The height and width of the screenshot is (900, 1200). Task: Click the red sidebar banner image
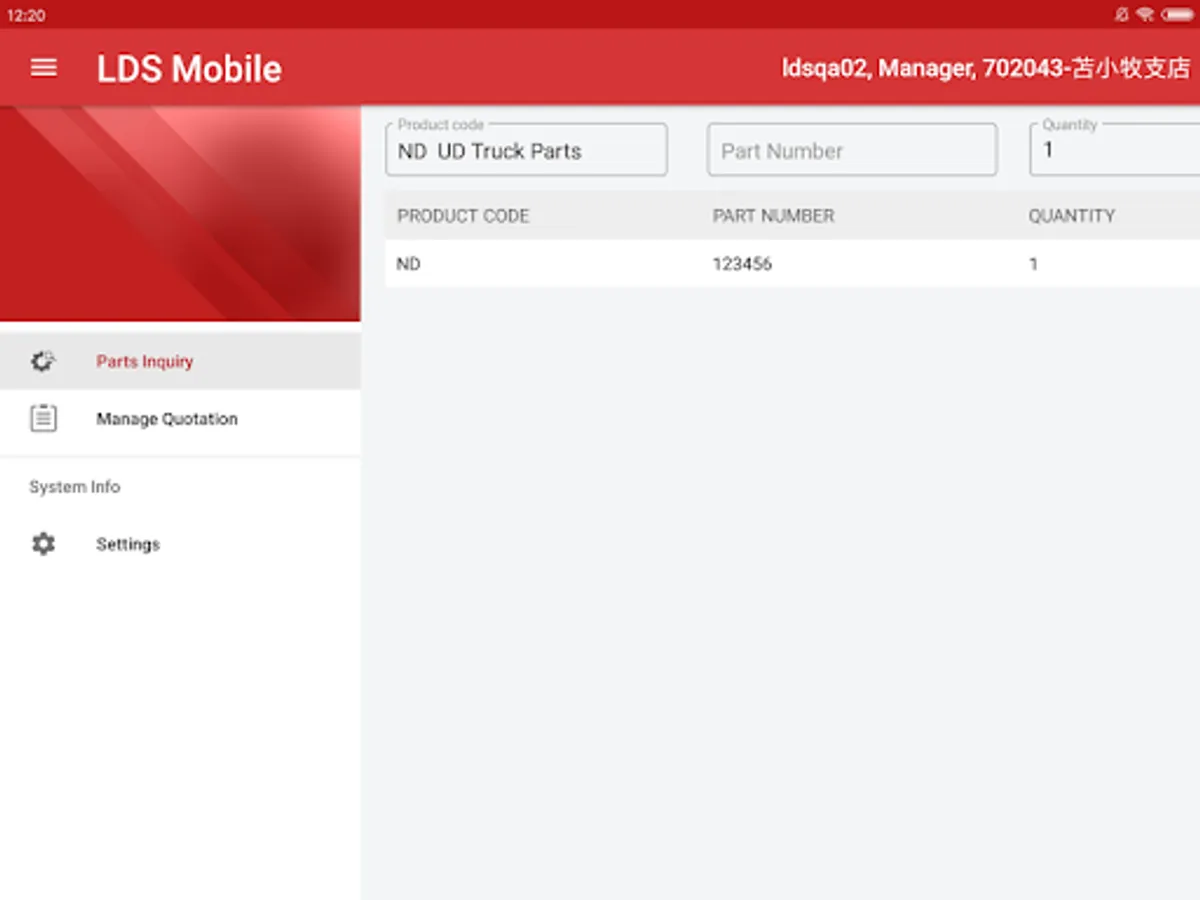[180, 213]
